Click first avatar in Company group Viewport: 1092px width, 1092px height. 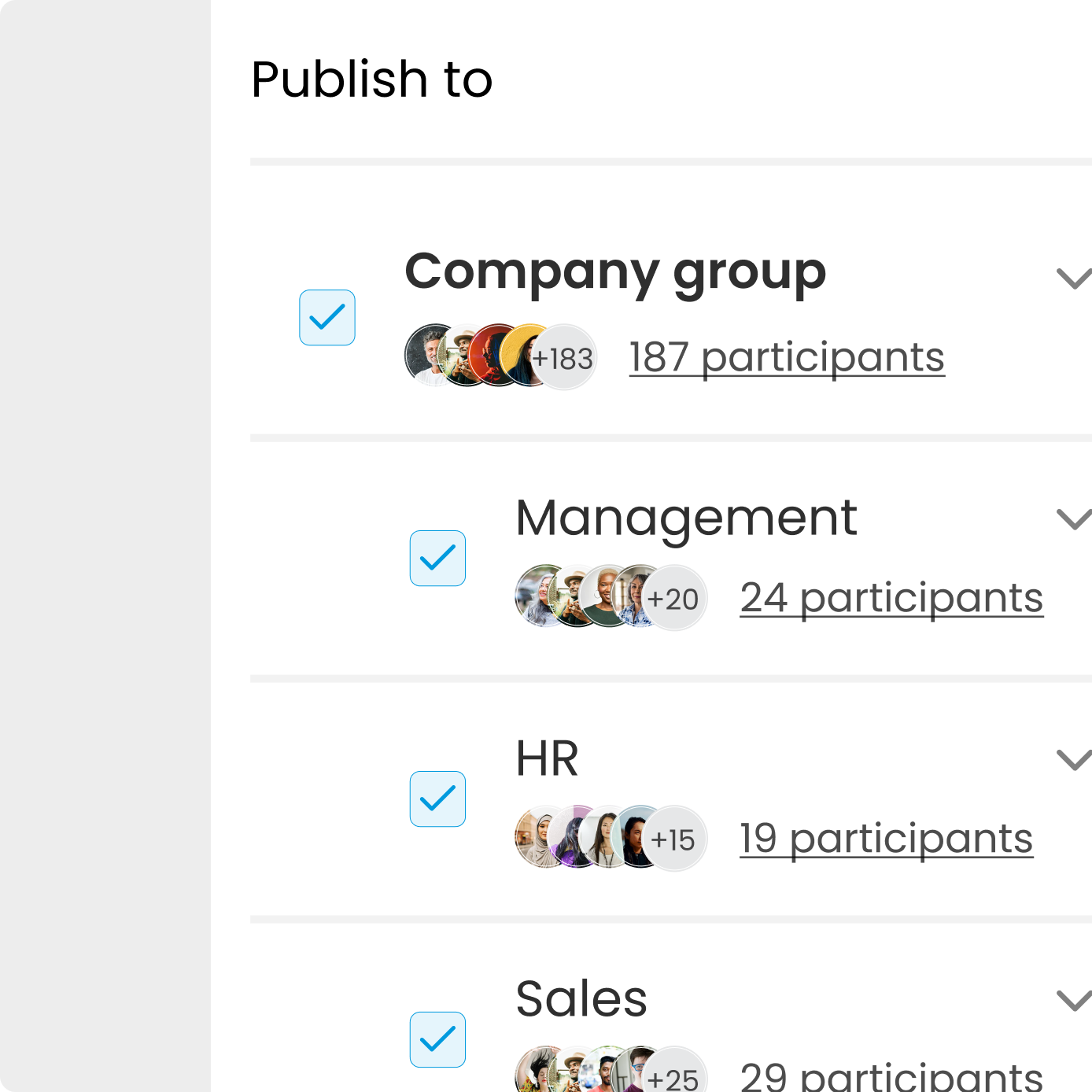(x=425, y=355)
